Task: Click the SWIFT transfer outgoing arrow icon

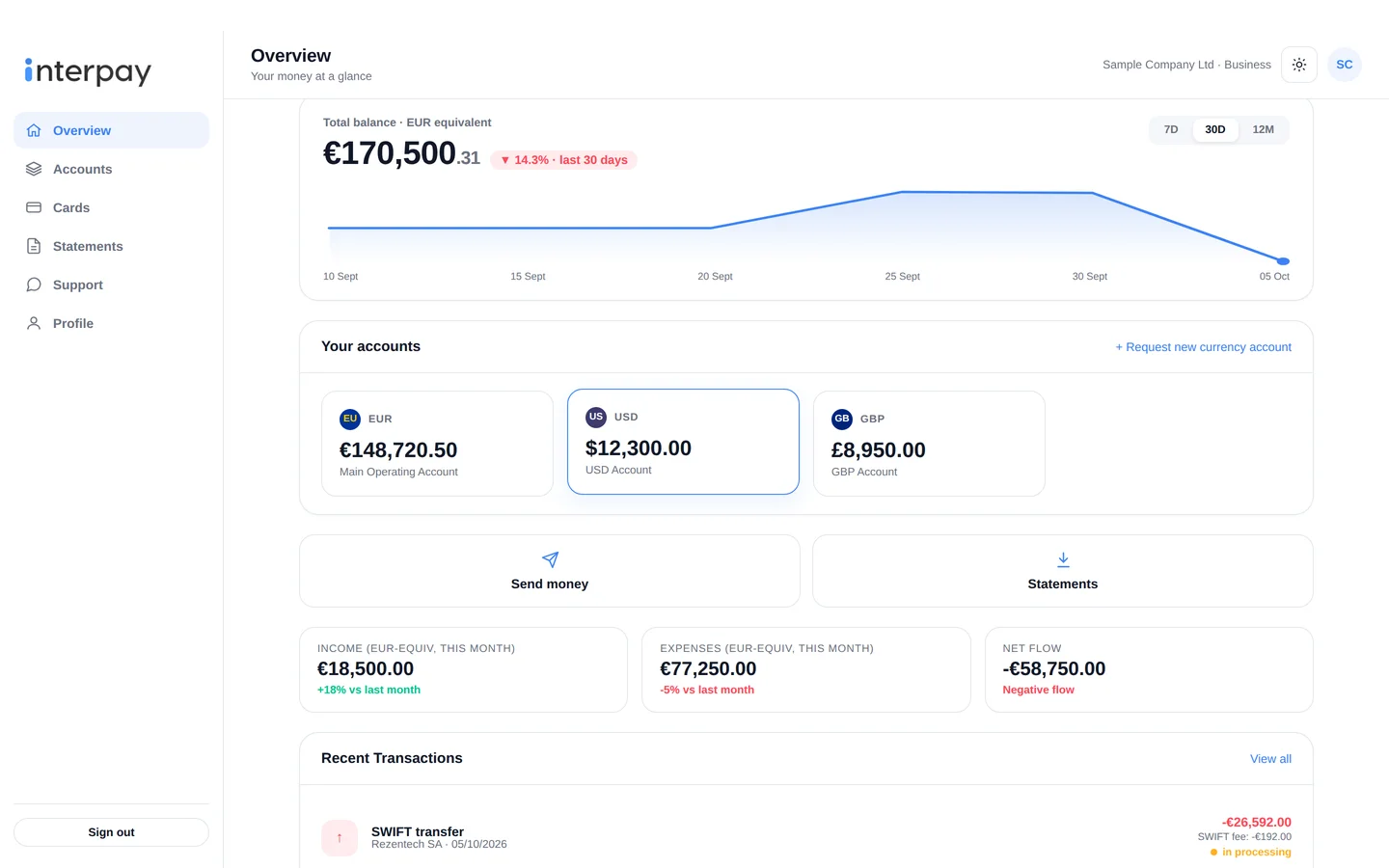Action: pyautogui.click(x=340, y=838)
